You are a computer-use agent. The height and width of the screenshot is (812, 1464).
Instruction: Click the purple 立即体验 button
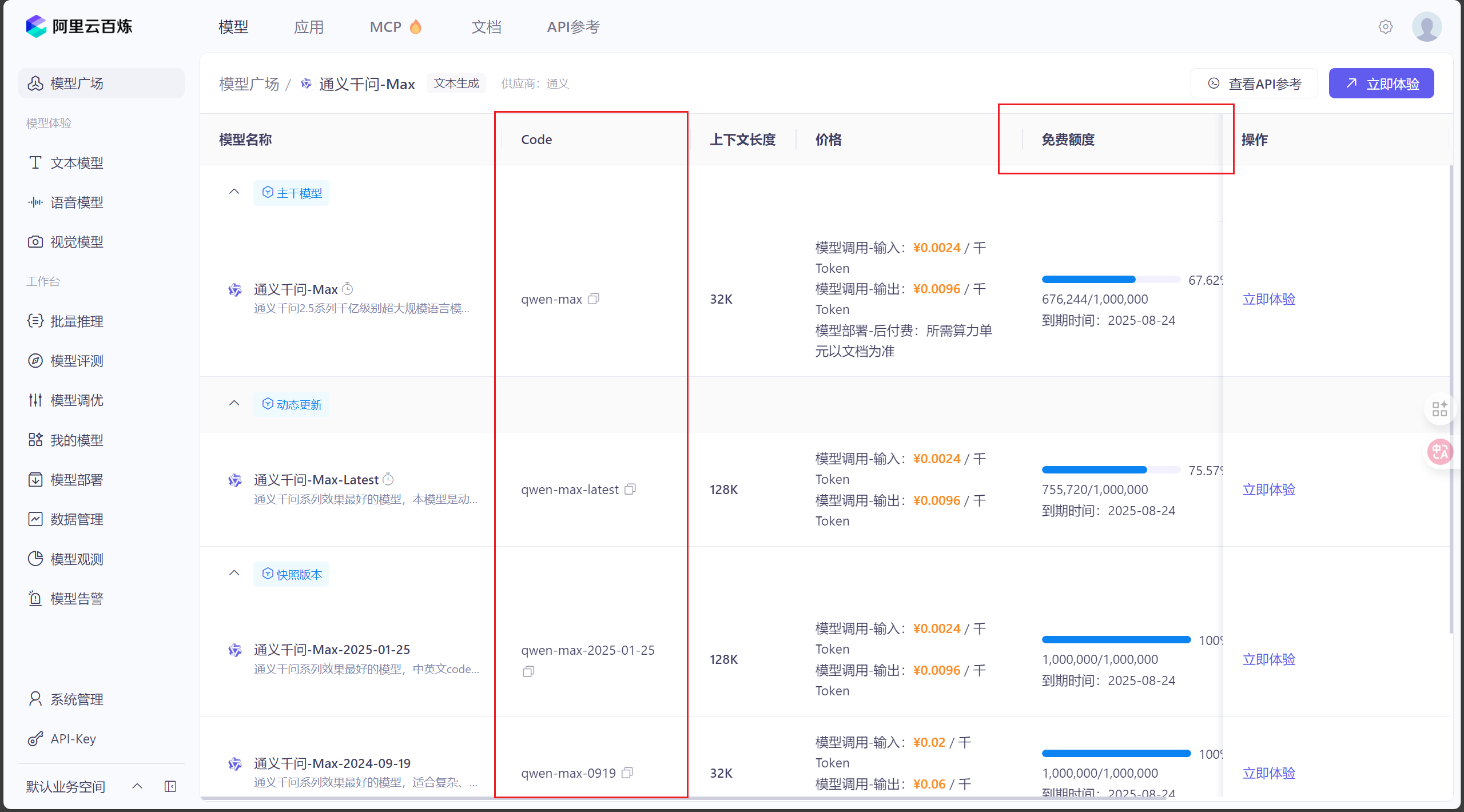pos(1381,83)
